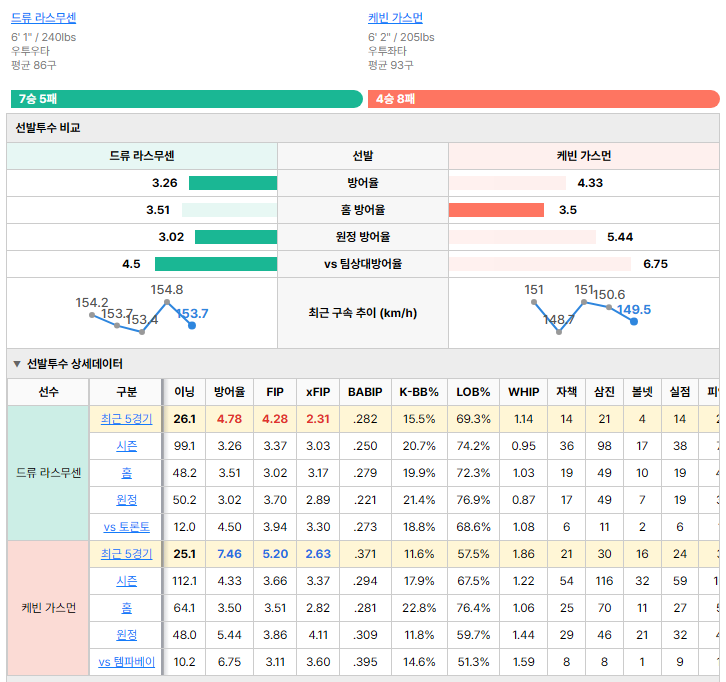Select the 149.5 point on 가스먼's velocity chart

[x=634, y=321]
